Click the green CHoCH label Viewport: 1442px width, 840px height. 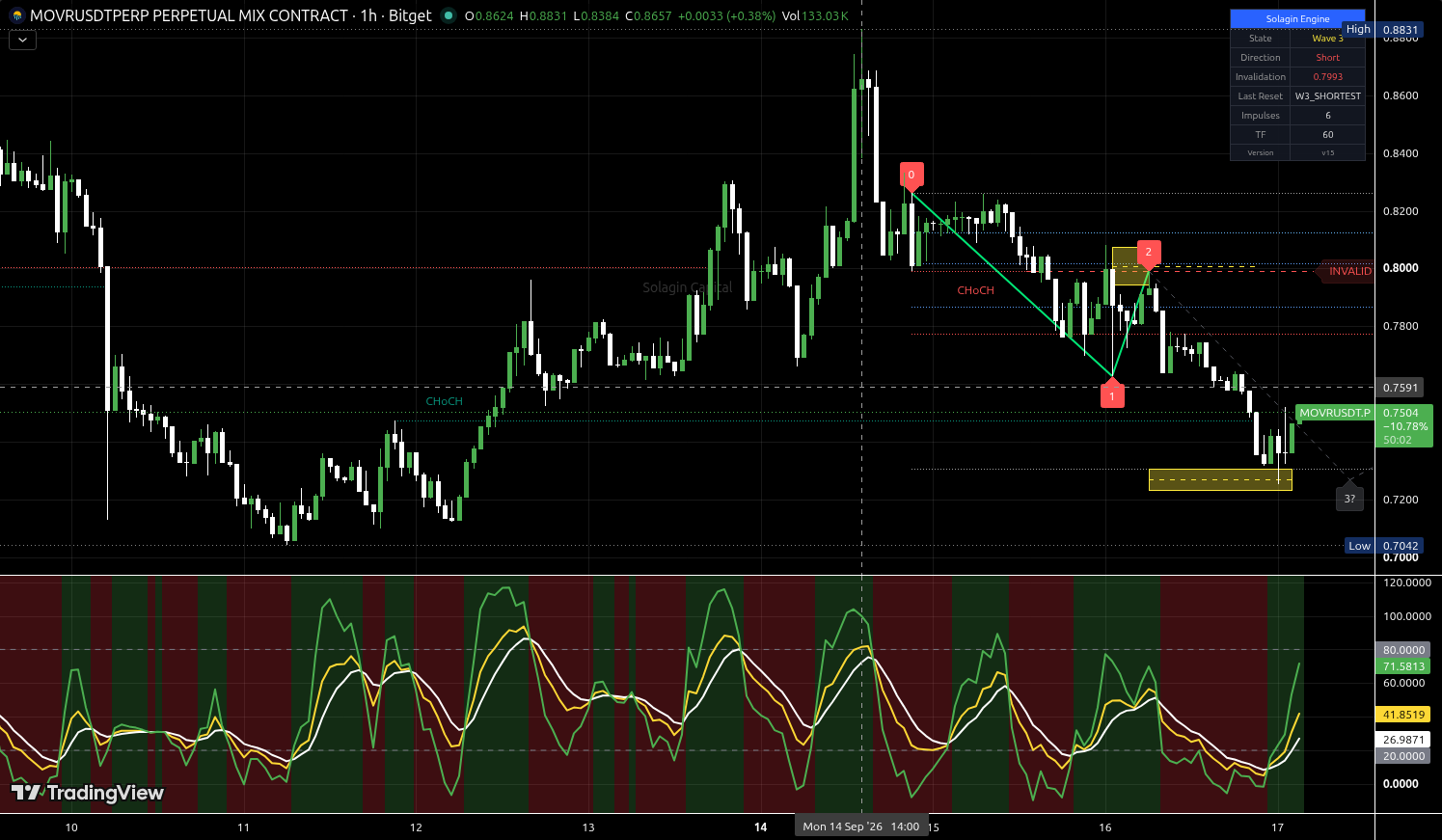coord(445,401)
